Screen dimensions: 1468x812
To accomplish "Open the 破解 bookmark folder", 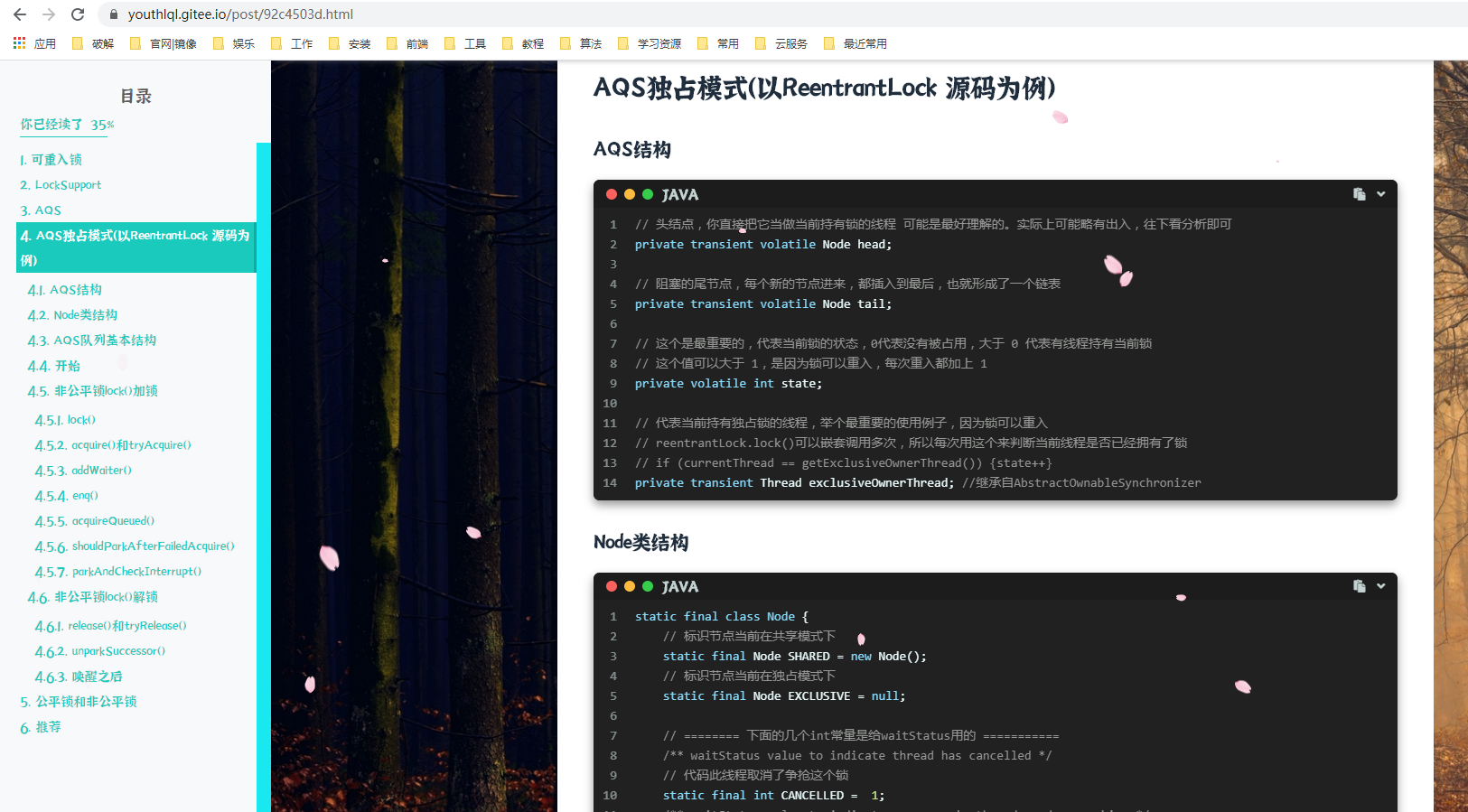I will pyautogui.click(x=93, y=43).
